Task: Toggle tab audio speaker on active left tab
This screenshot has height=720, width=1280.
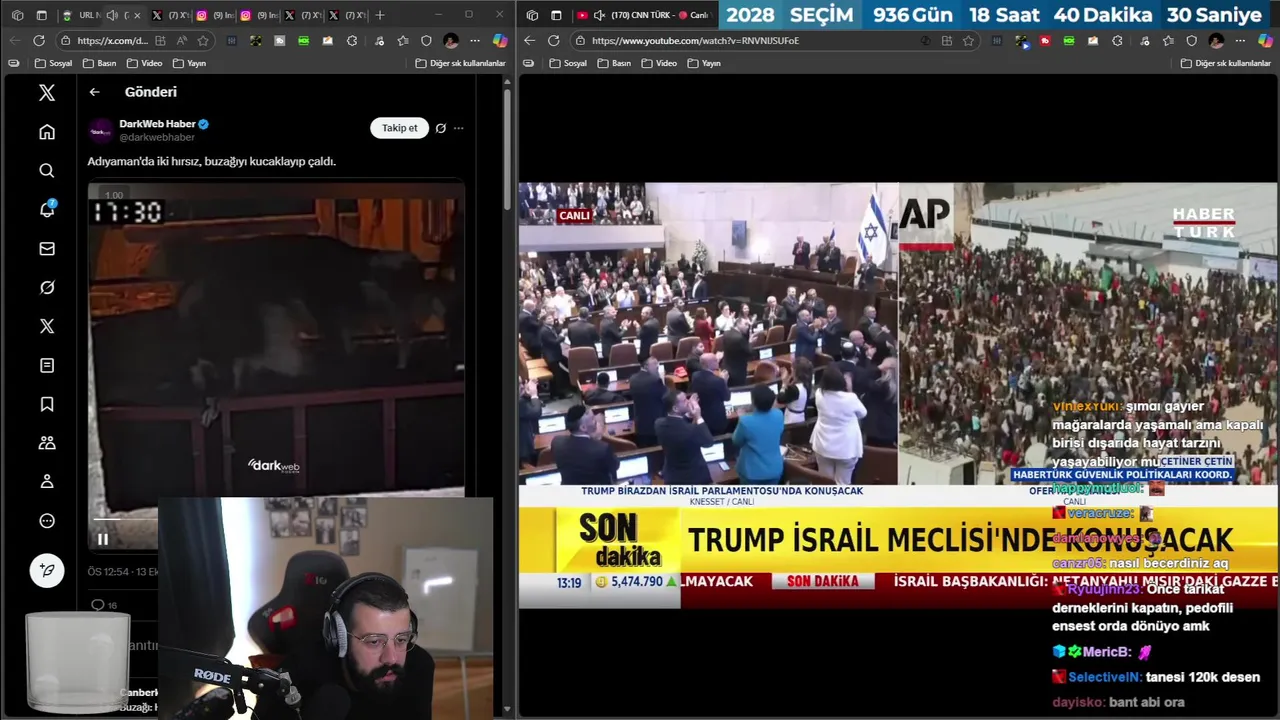Action: (x=112, y=15)
